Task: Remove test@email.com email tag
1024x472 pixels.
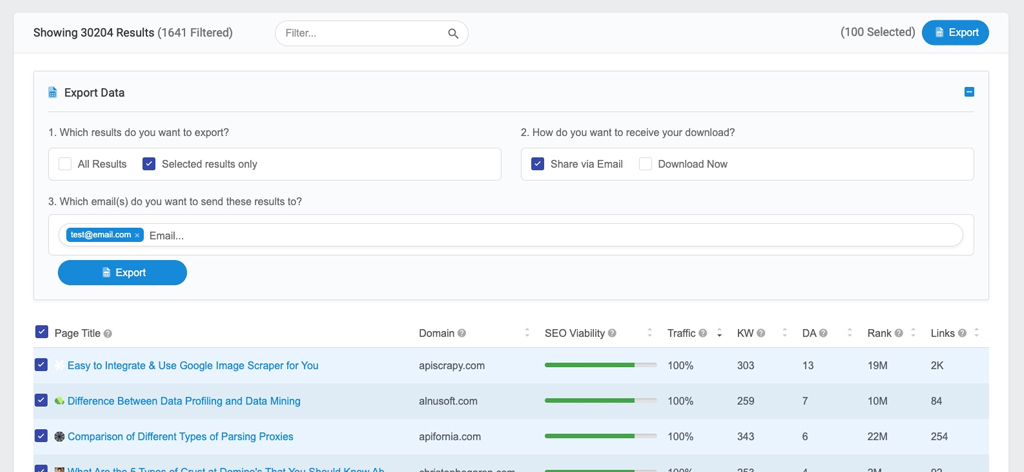Action: point(137,236)
